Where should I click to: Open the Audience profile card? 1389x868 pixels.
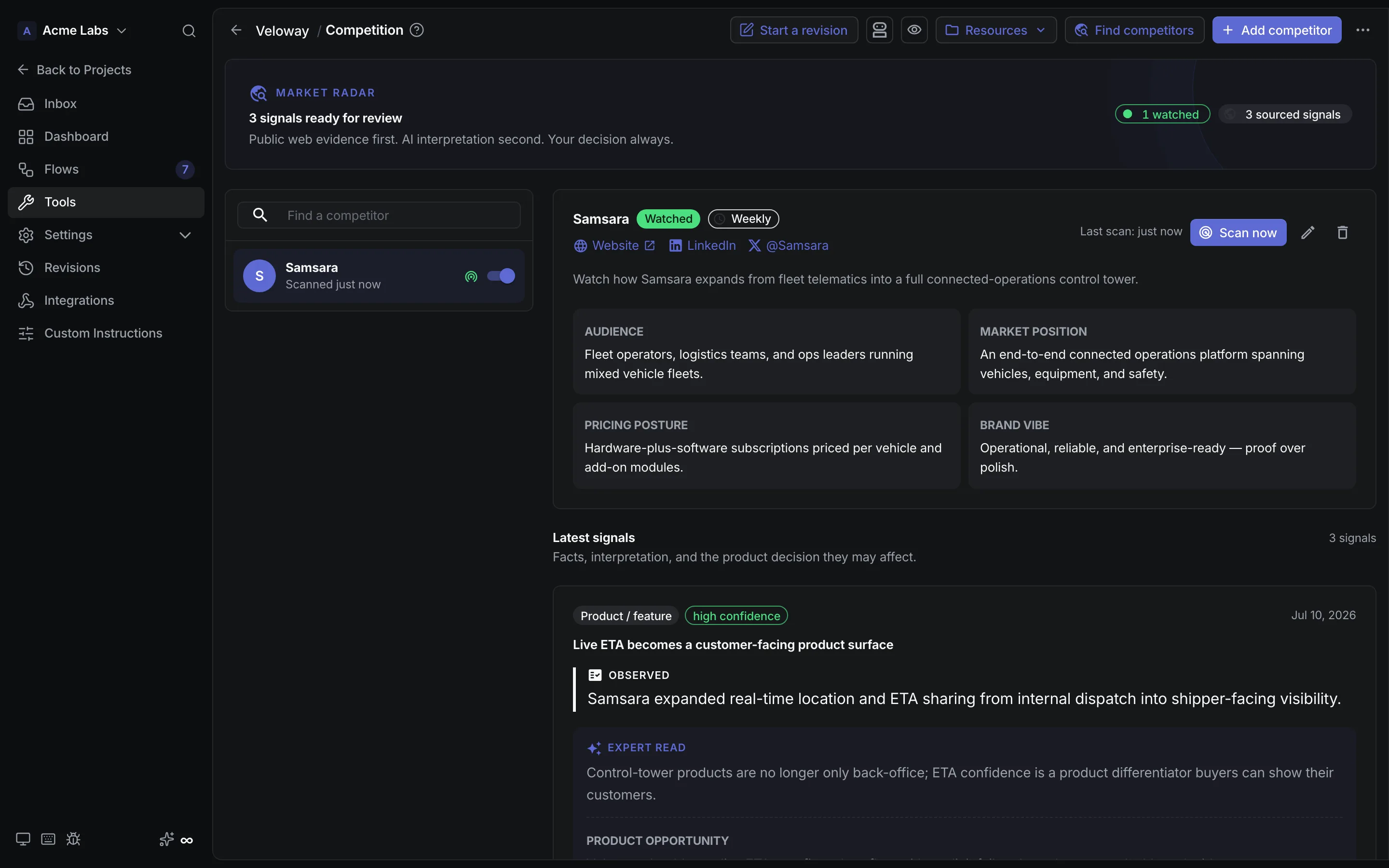[766, 352]
